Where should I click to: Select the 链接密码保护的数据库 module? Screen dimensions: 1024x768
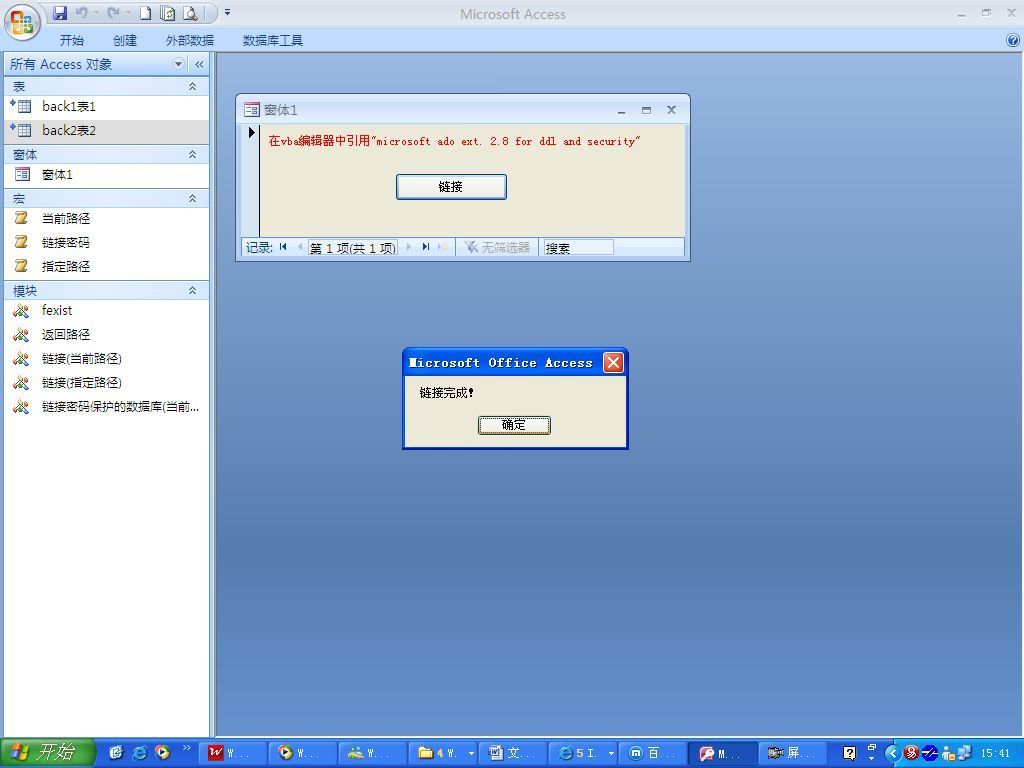107,407
